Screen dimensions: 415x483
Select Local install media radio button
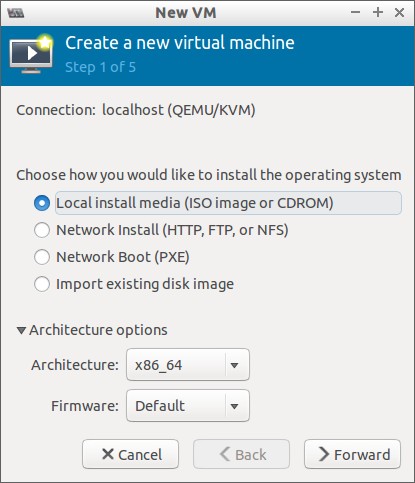(x=42, y=203)
